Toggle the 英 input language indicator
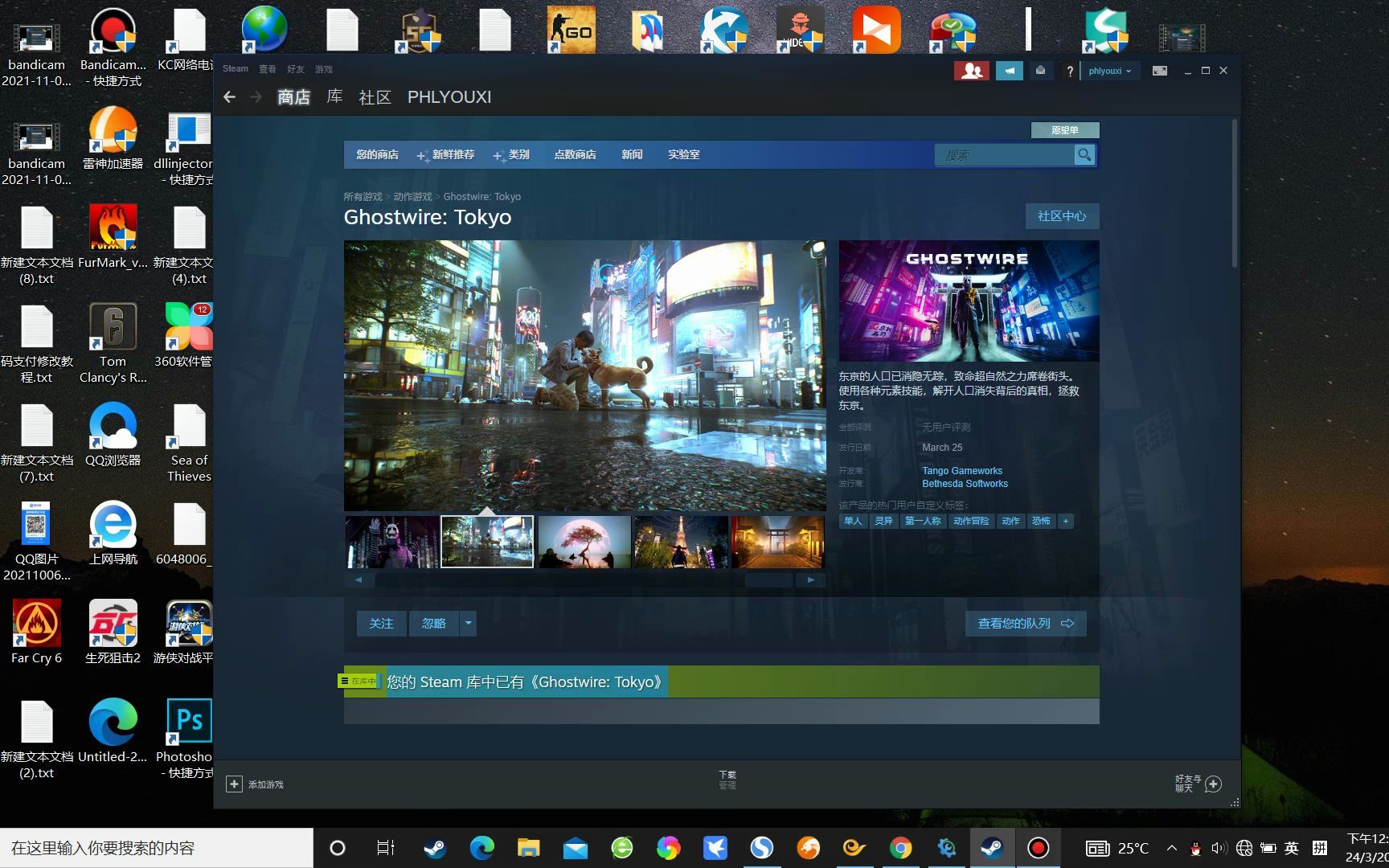Viewport: 1389px width, 868px height. 1292,848
